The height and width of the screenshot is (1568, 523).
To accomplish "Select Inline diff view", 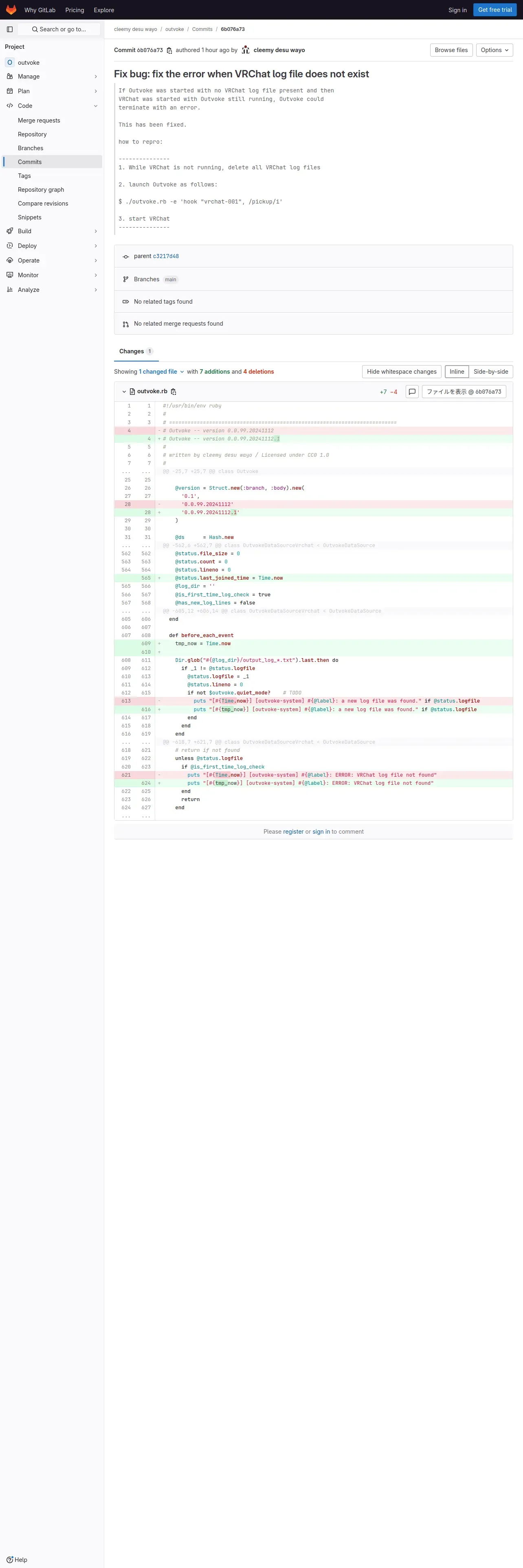I will 457,372.
